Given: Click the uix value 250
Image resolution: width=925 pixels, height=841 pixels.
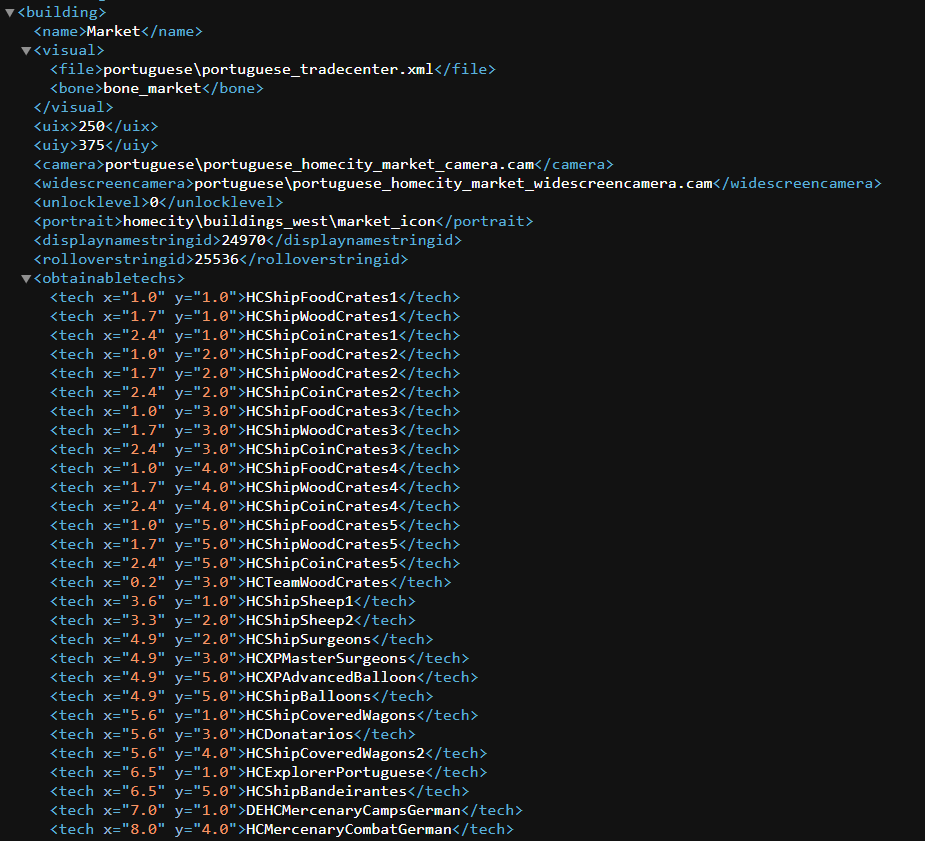Looking at the screenshot, I should (92, 126).
